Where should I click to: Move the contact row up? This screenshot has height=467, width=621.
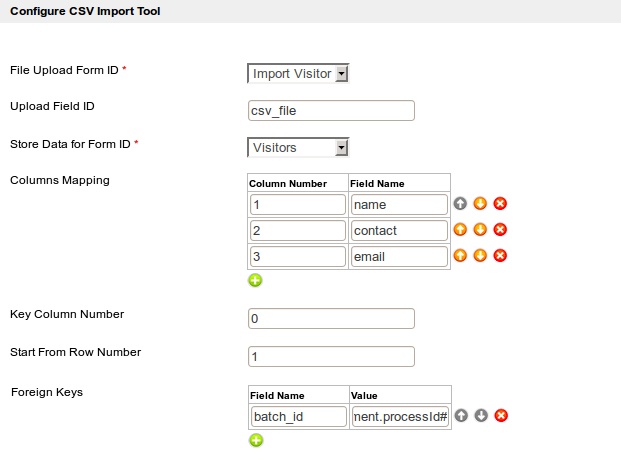(x=460, y=229)
